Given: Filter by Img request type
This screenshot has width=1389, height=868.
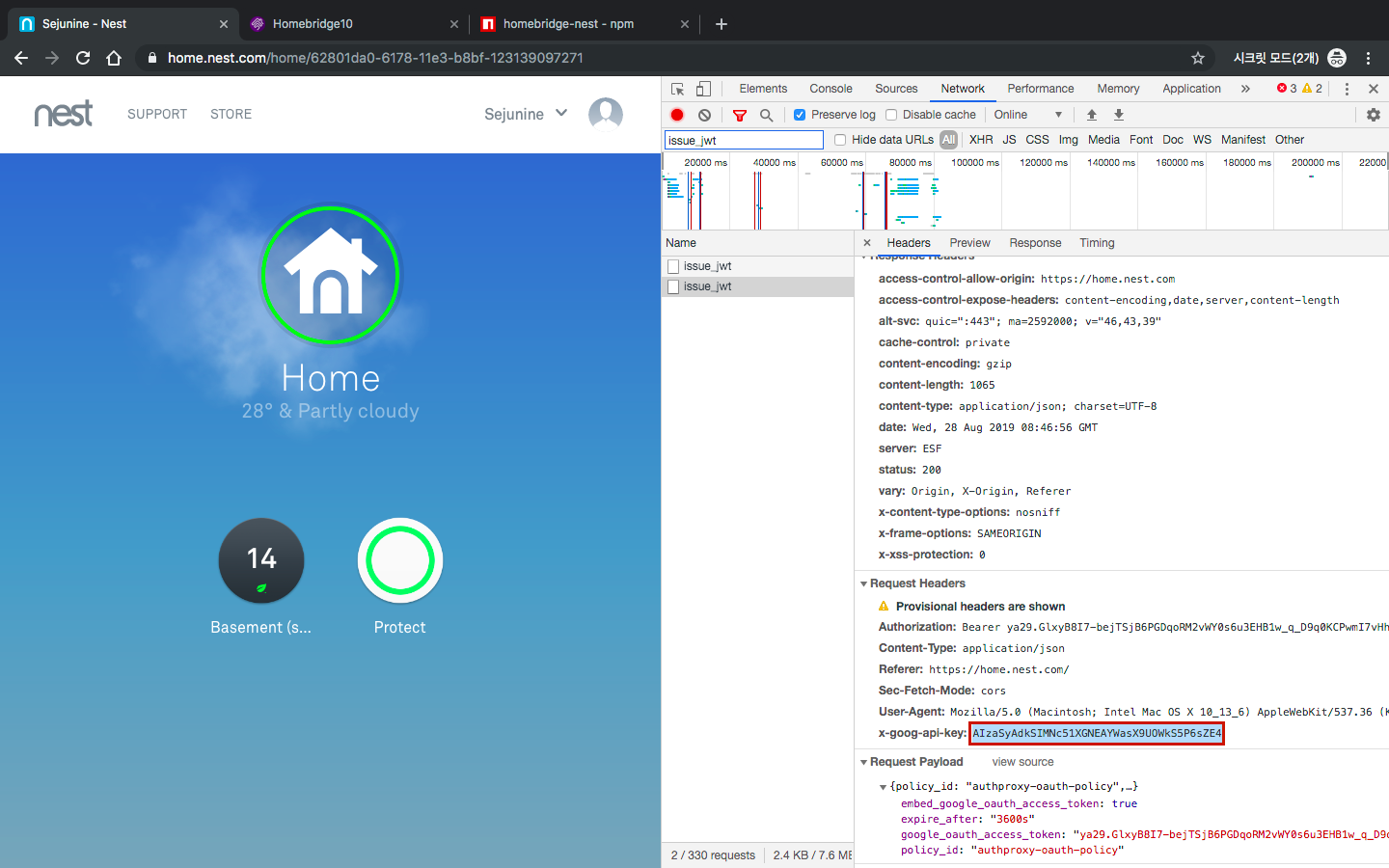Looking at the screenshot, I should (x=1068, y=140).
